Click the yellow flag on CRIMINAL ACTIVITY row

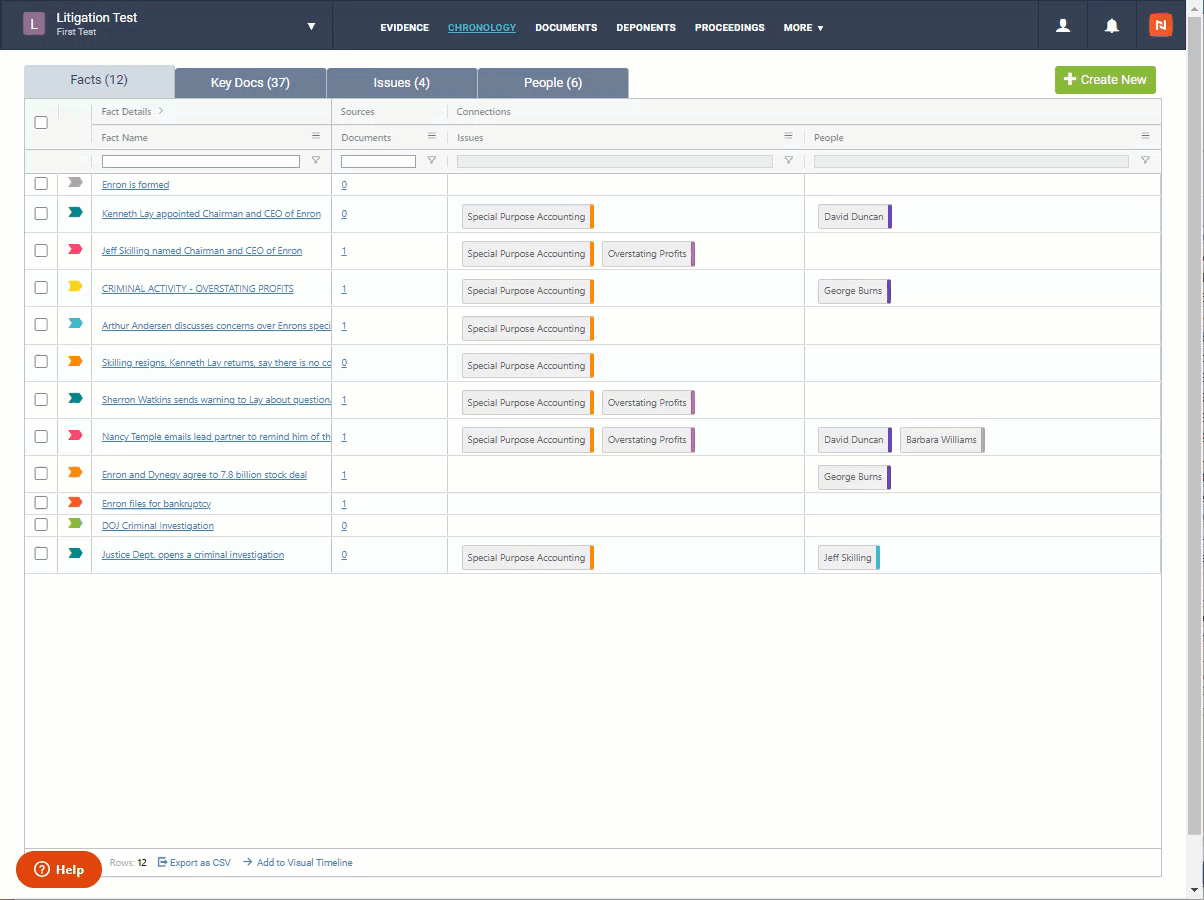[x=75, y=286]
